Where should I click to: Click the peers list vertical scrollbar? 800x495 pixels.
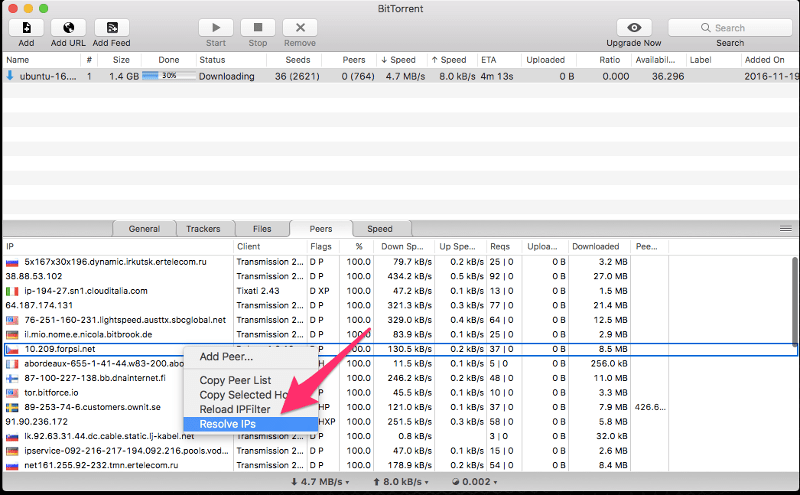pos(794,301)
